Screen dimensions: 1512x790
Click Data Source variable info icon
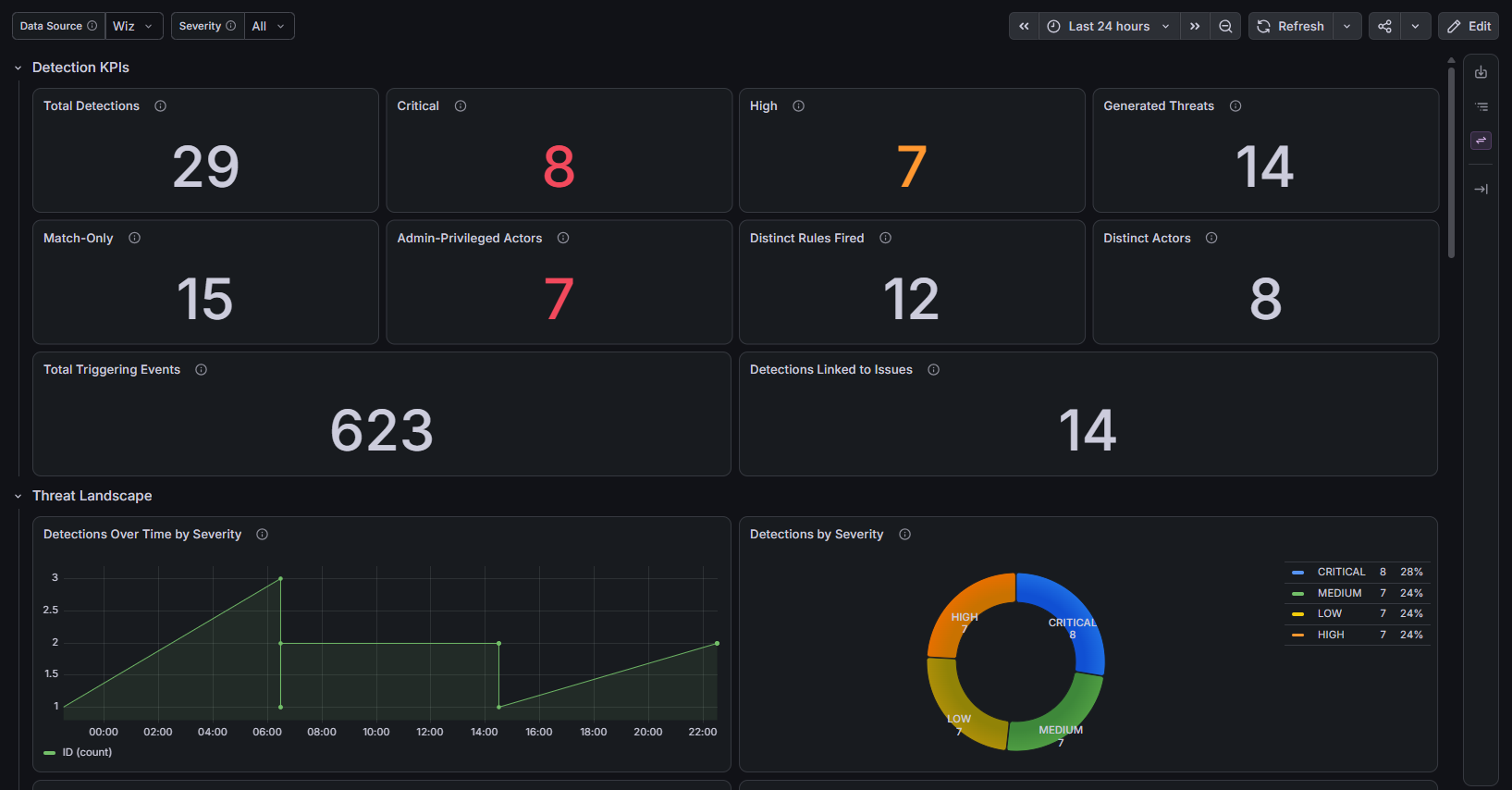click(x=92, y=26)
